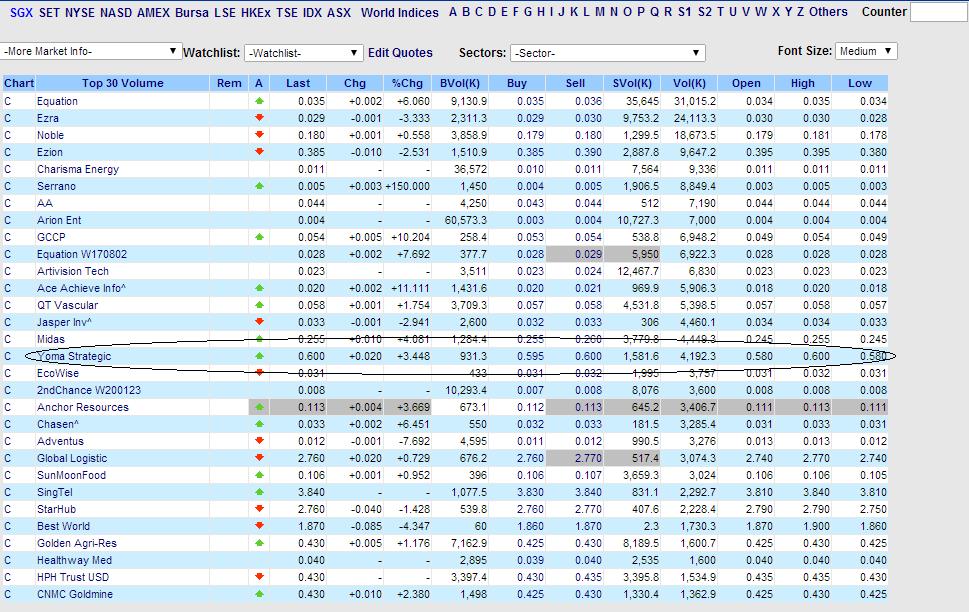Open the World Indices link
Image resolution: width=969 pixels, height=612 pixels.
point(400,12)
